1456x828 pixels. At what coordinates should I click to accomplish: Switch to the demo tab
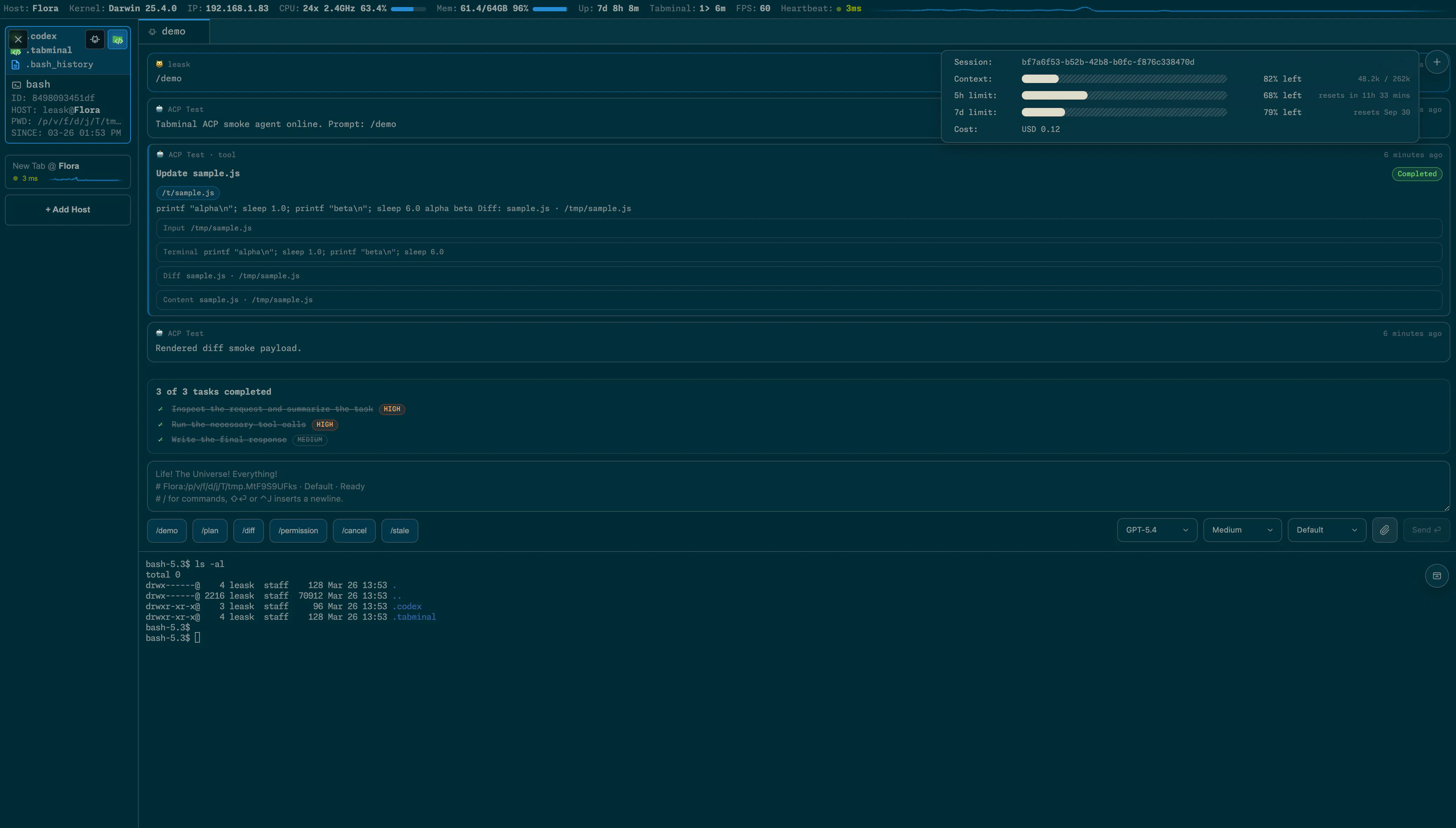(x=174, y=32)
